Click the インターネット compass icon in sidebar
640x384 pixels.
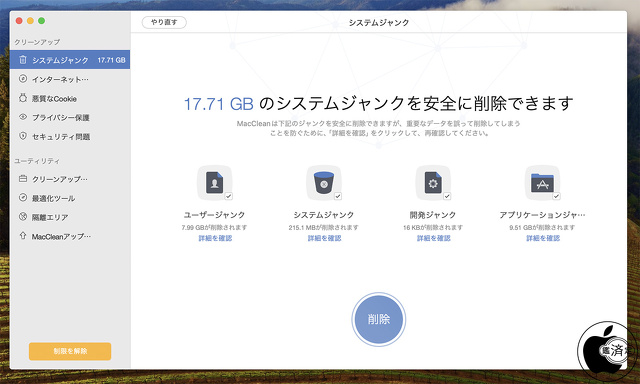click(x=23, y=79)
